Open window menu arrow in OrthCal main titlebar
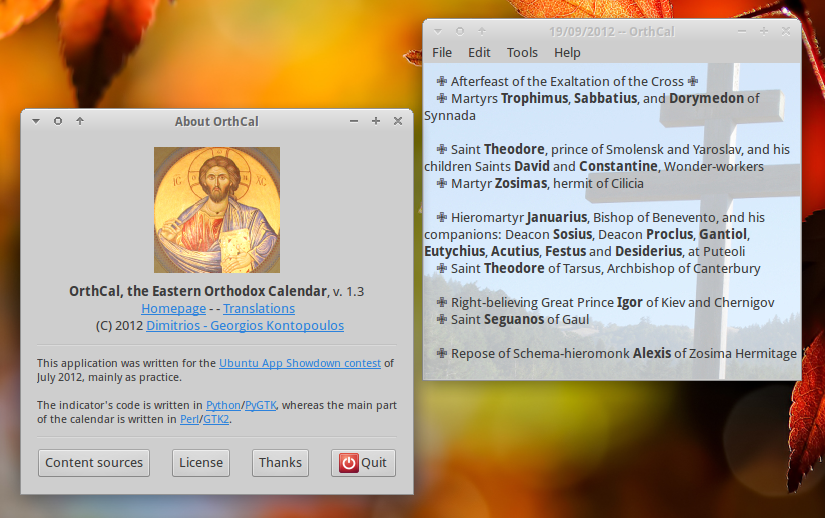The width and height of the screenshot is (825, 518). tap(438, 32)
